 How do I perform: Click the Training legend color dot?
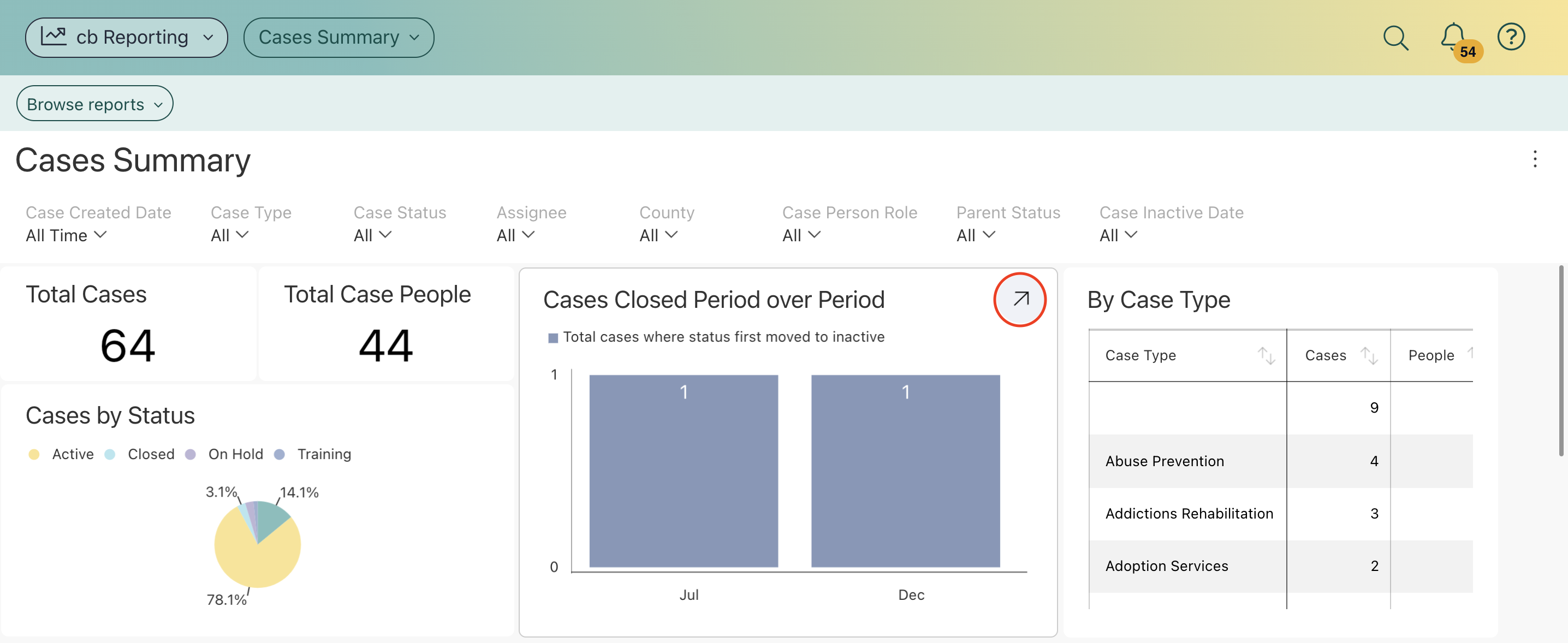(x=280, y=455)
